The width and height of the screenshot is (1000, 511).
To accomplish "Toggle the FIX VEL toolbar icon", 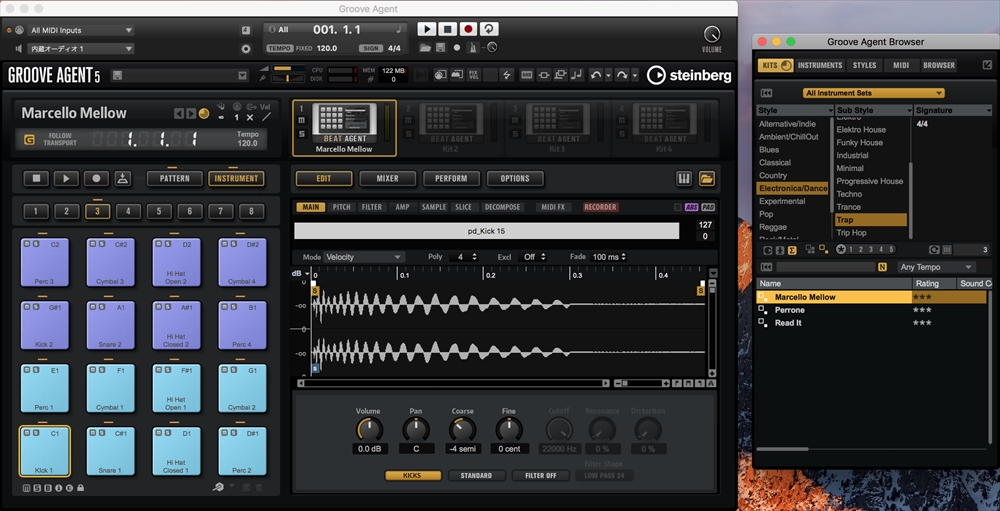I will click(x=474, y=75).
